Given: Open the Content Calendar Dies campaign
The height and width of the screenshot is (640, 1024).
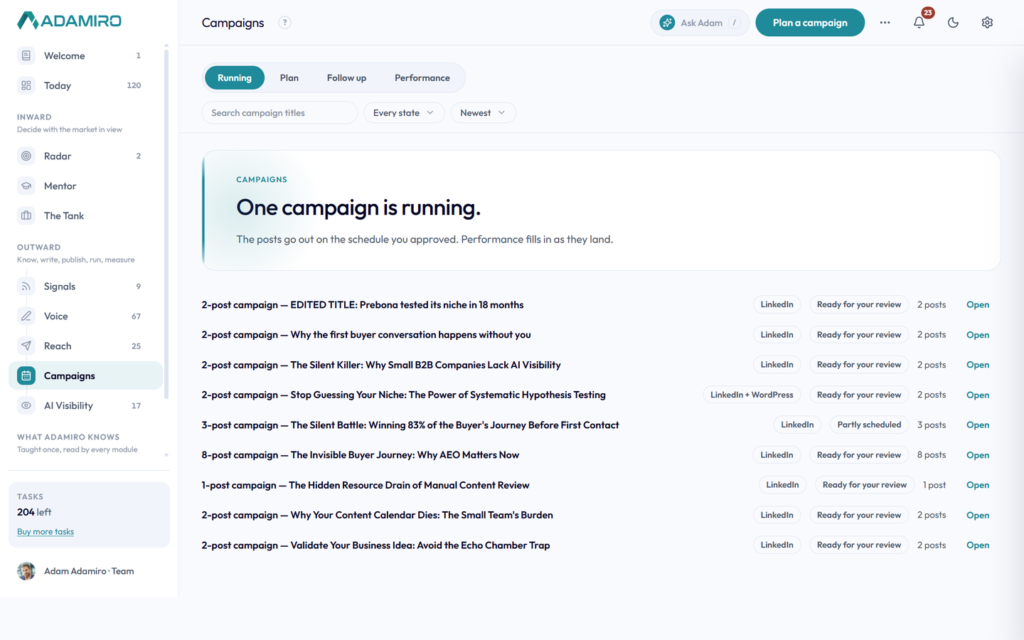Looking at the screenshot, I should (978, 515).
